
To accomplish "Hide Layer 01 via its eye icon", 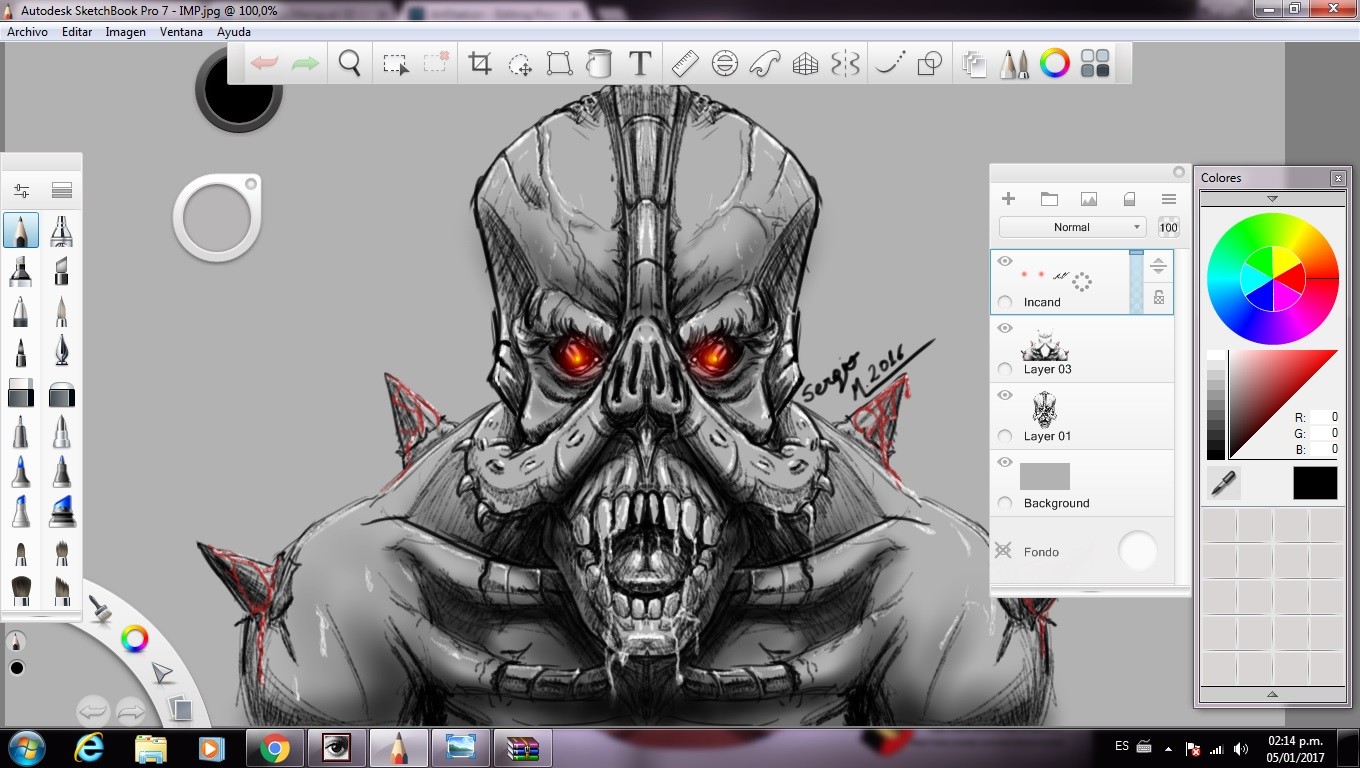I will 1005,396.
